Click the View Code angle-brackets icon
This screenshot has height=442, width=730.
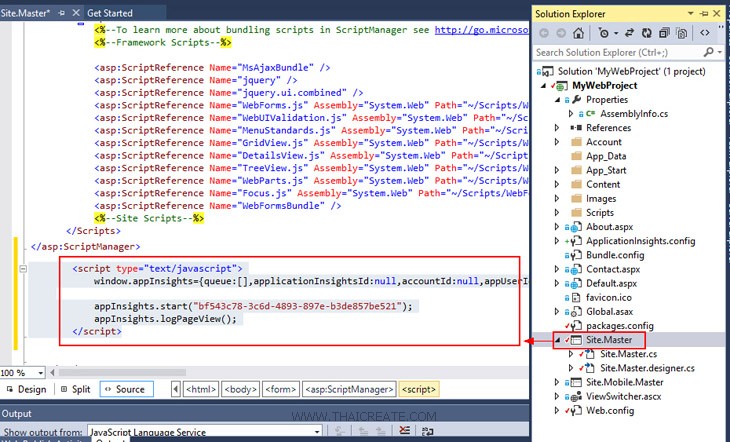pyautogui.click(x=705, y=33)
